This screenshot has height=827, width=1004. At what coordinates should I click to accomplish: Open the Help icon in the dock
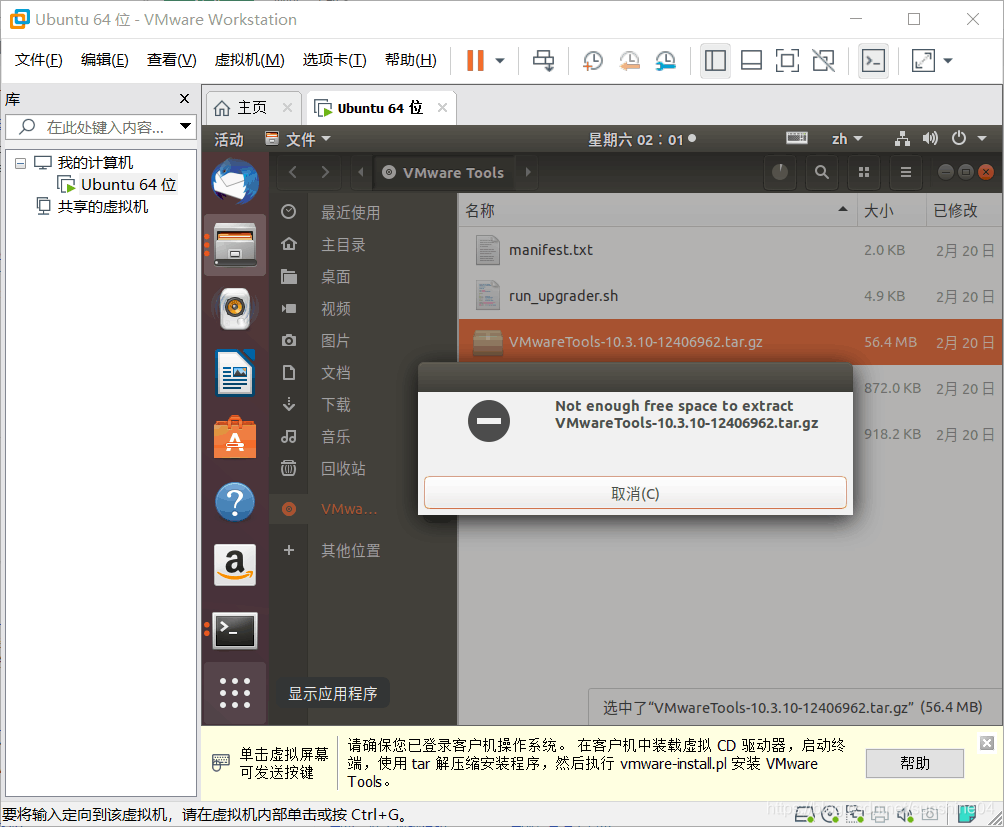[235, 502]
